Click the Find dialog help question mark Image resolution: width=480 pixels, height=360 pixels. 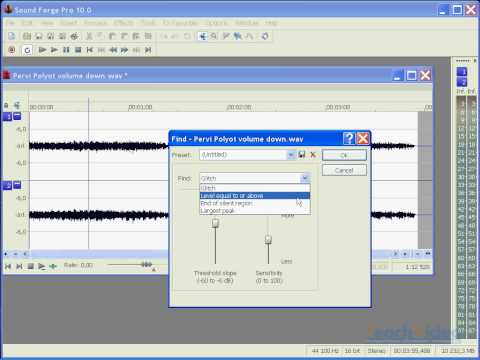[x=349, y=138]
